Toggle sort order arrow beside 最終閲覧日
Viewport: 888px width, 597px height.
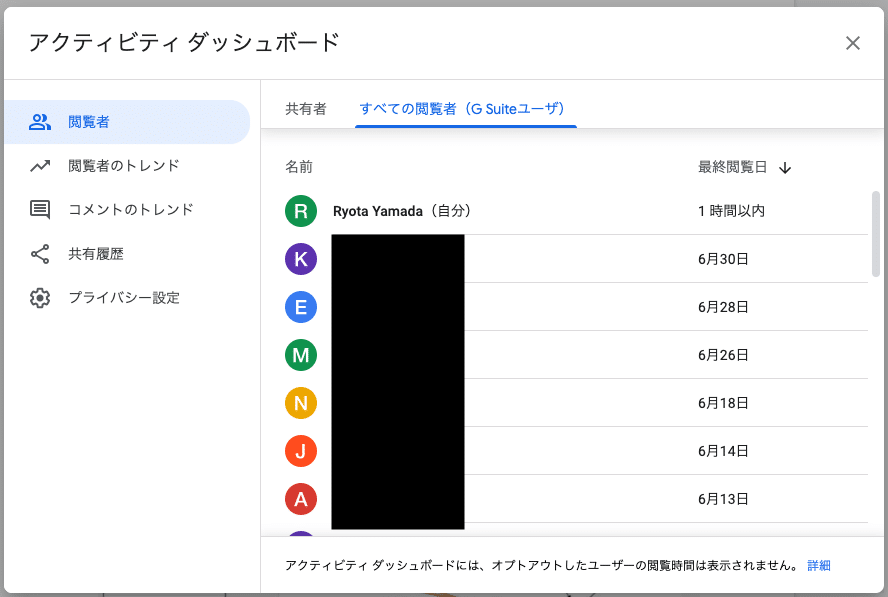point(785,168)
